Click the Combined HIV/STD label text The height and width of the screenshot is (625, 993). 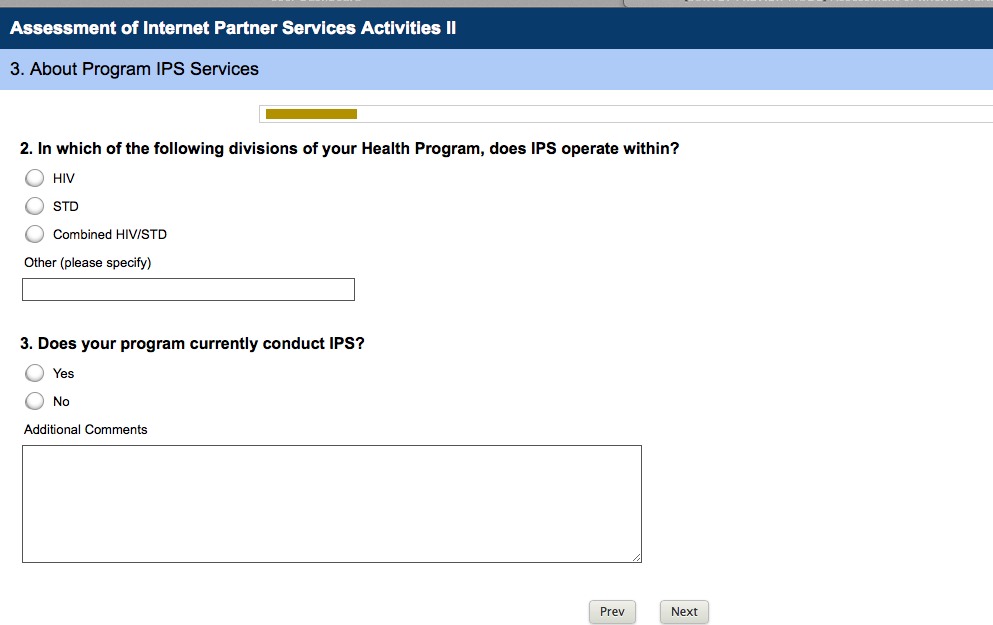(x=110, y=234)
